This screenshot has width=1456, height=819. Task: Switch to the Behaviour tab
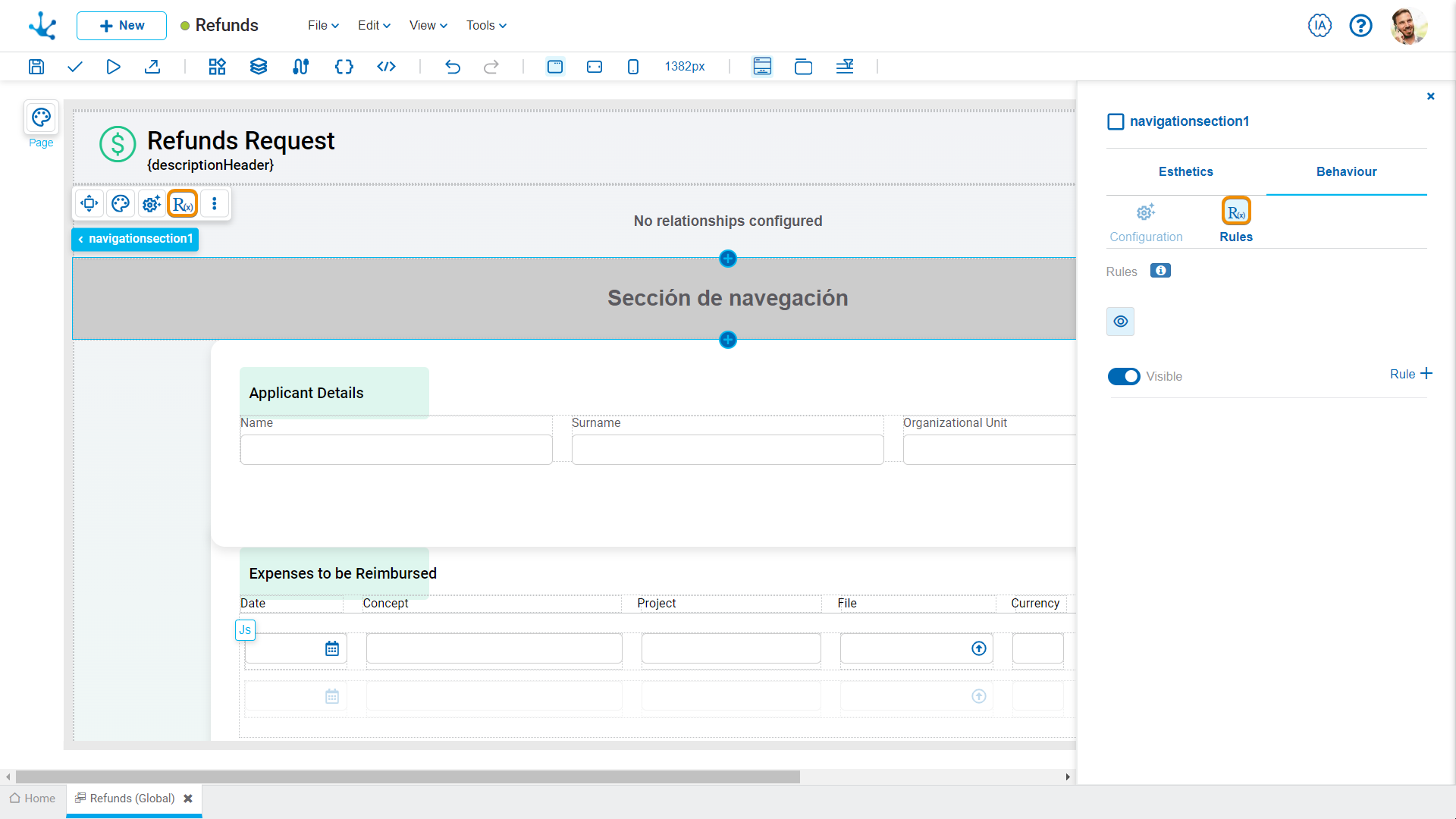1346,171
